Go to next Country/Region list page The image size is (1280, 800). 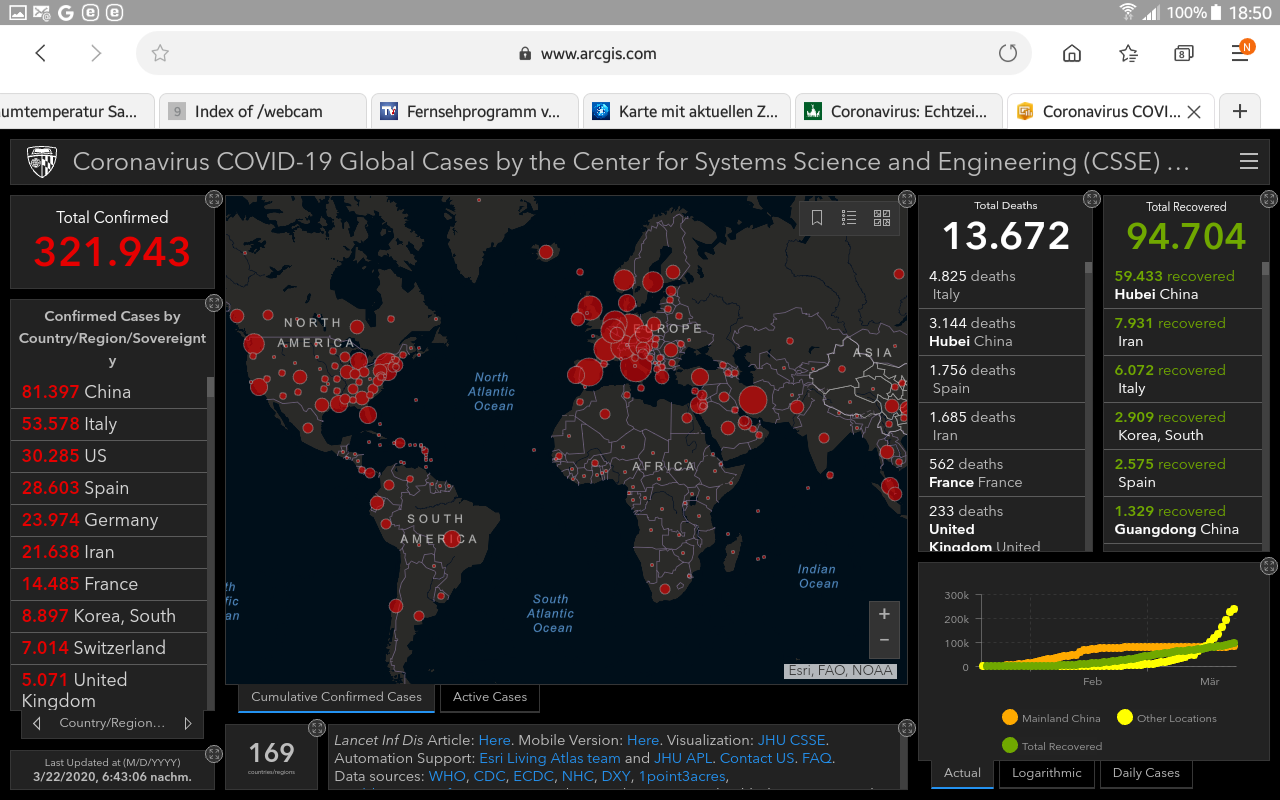187,723
